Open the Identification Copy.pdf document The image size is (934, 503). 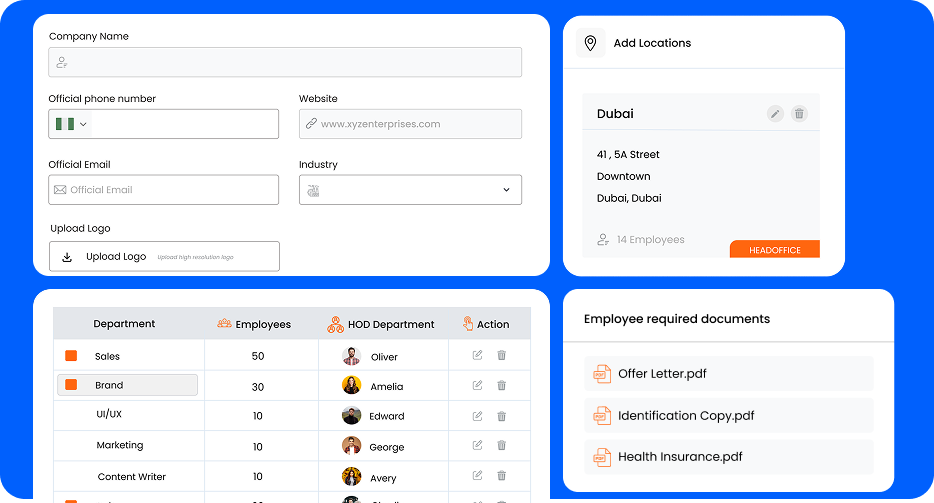point(686,416)
